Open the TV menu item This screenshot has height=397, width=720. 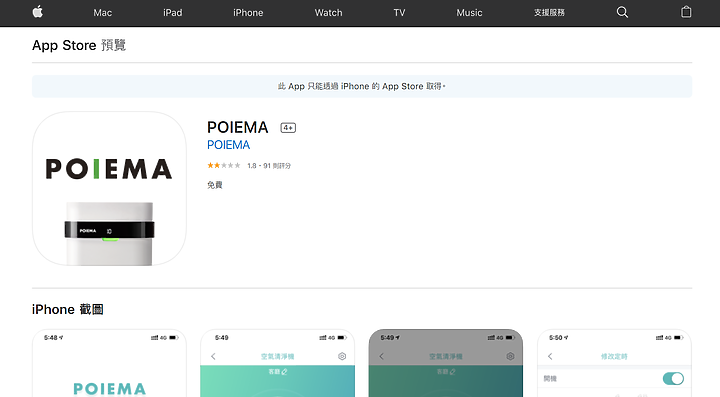tap(399, 13)
